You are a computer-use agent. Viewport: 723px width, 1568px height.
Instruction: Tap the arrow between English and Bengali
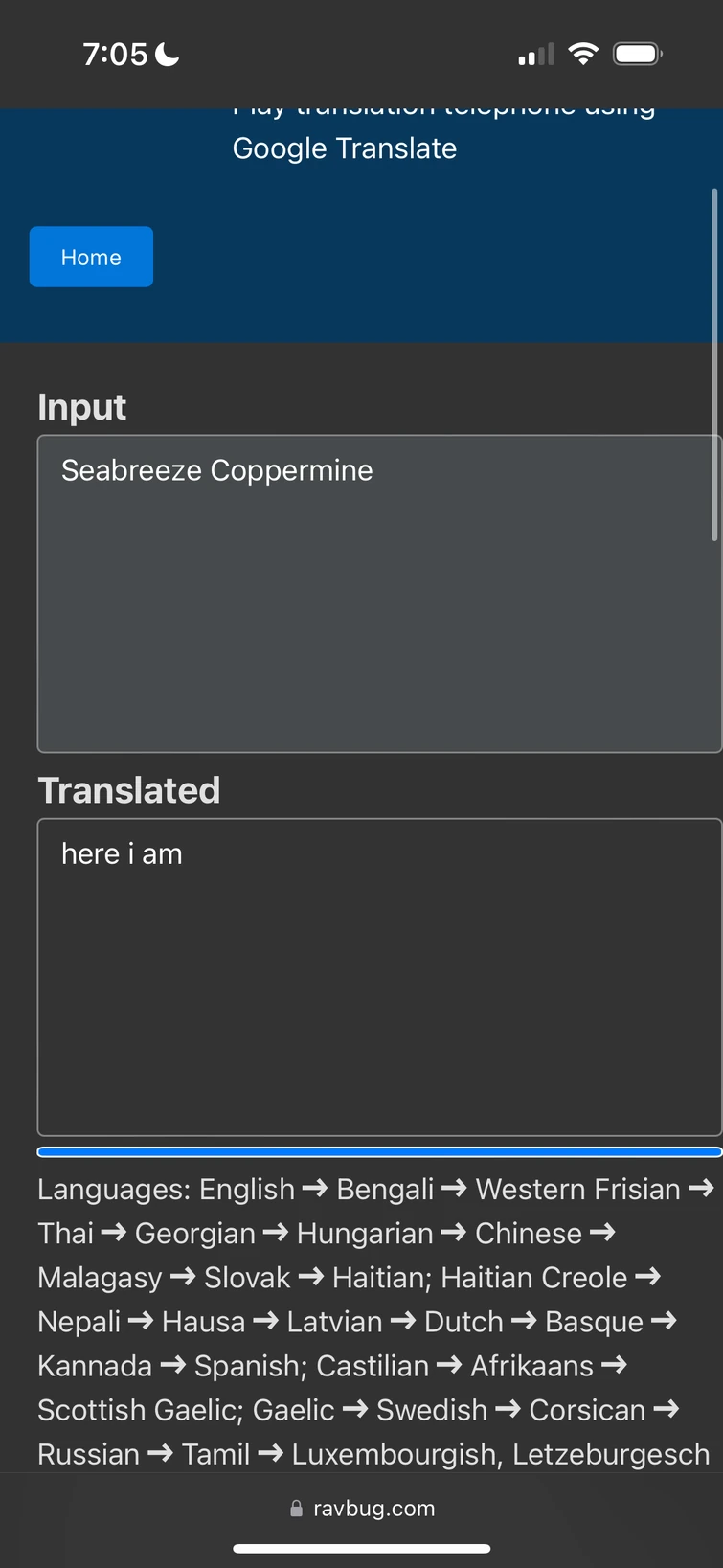tap(313, 1189)
